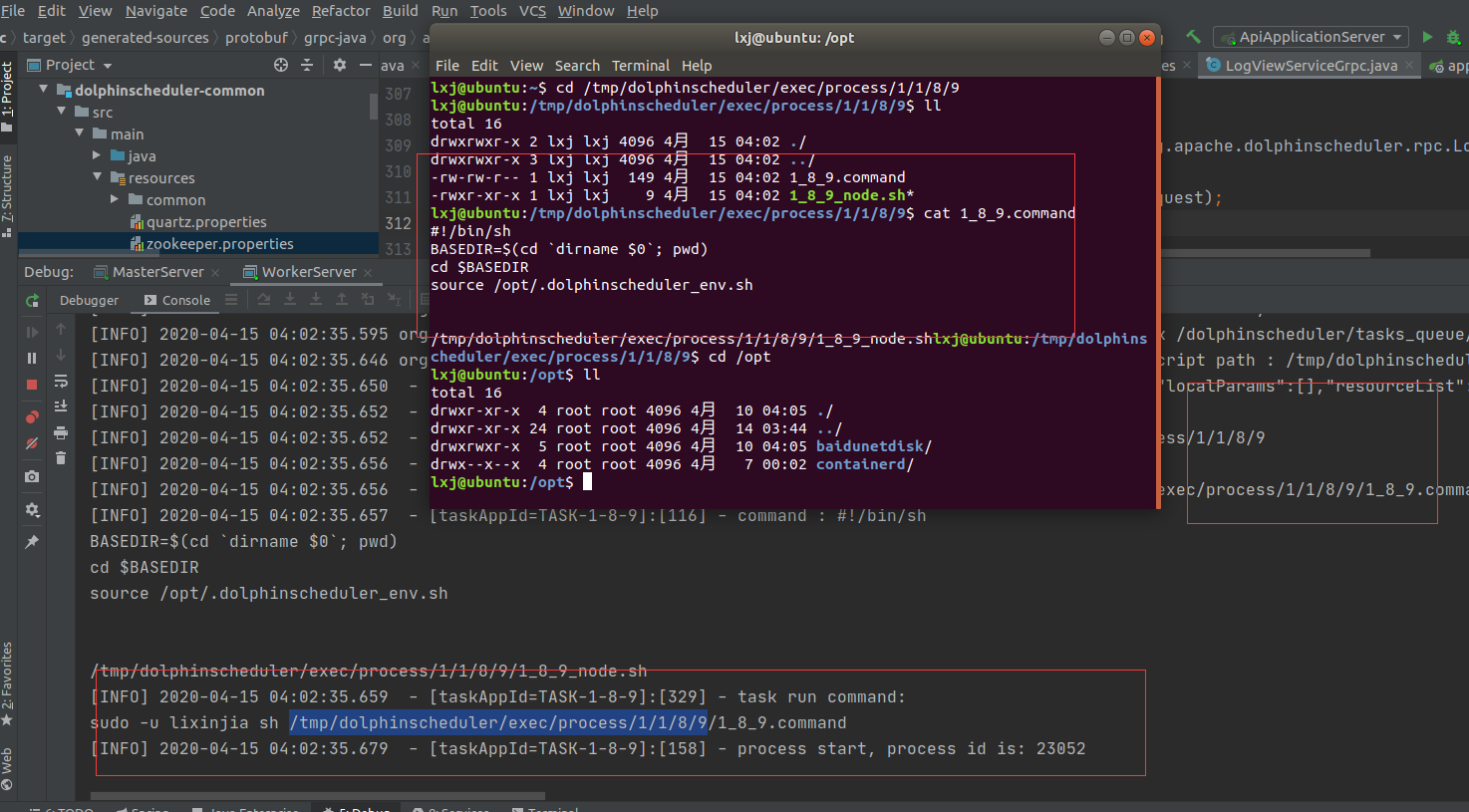
Task: Build the project using the hammer icon
Action: (x=1193, y=35)
